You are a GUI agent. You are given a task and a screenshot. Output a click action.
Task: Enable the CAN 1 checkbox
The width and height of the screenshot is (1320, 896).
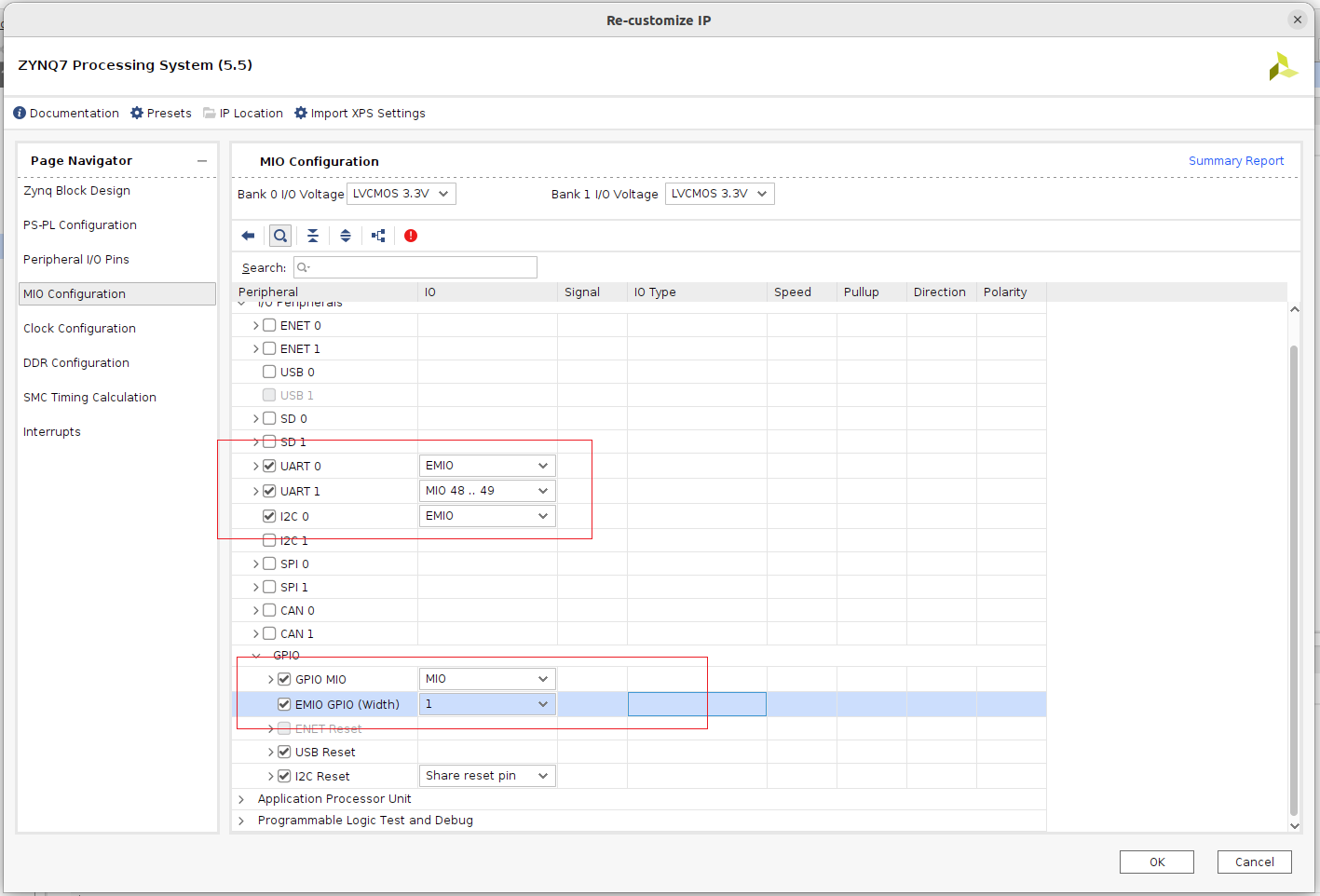(269, 633)
